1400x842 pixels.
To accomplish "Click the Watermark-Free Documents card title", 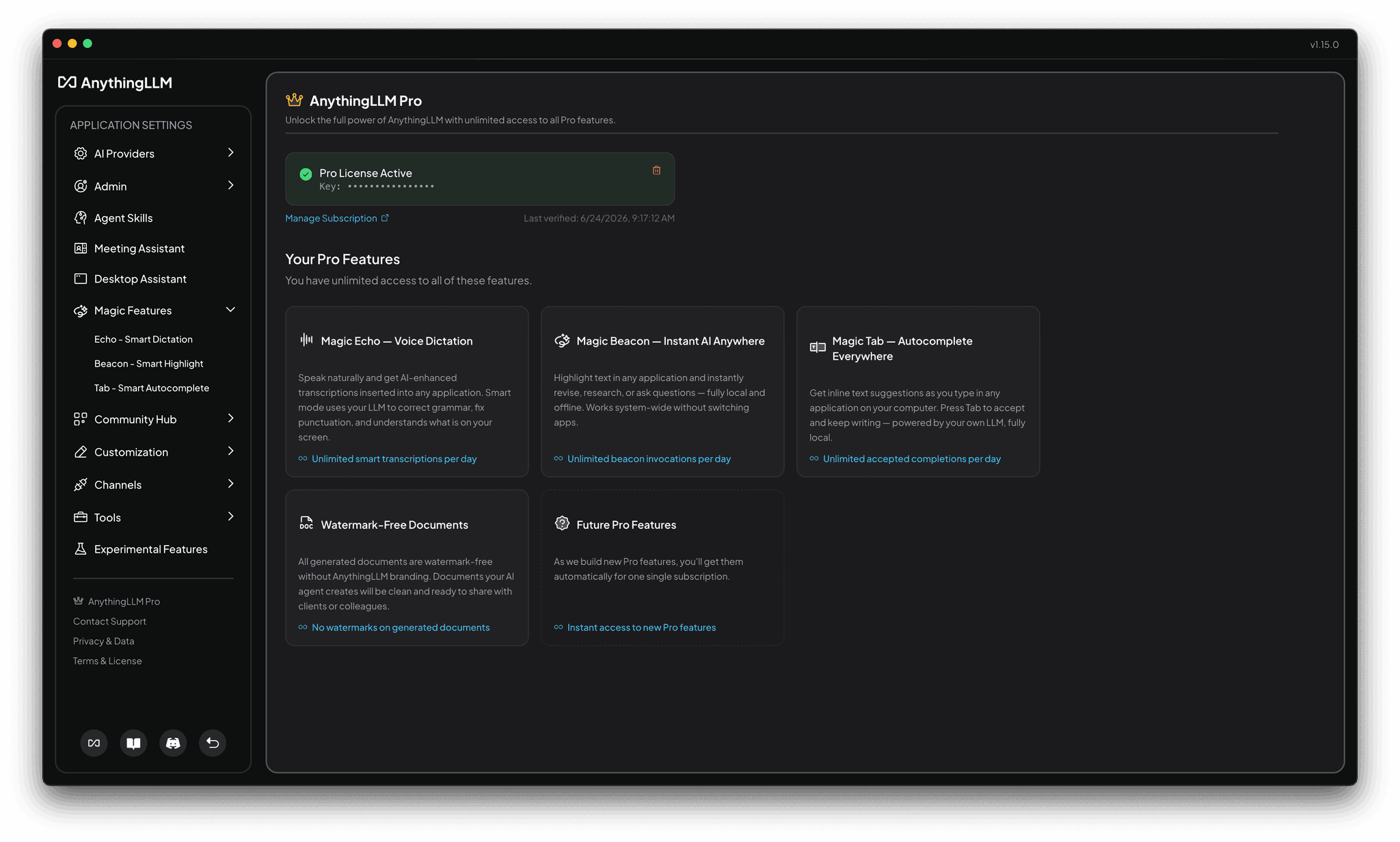I will pos(394,525).
